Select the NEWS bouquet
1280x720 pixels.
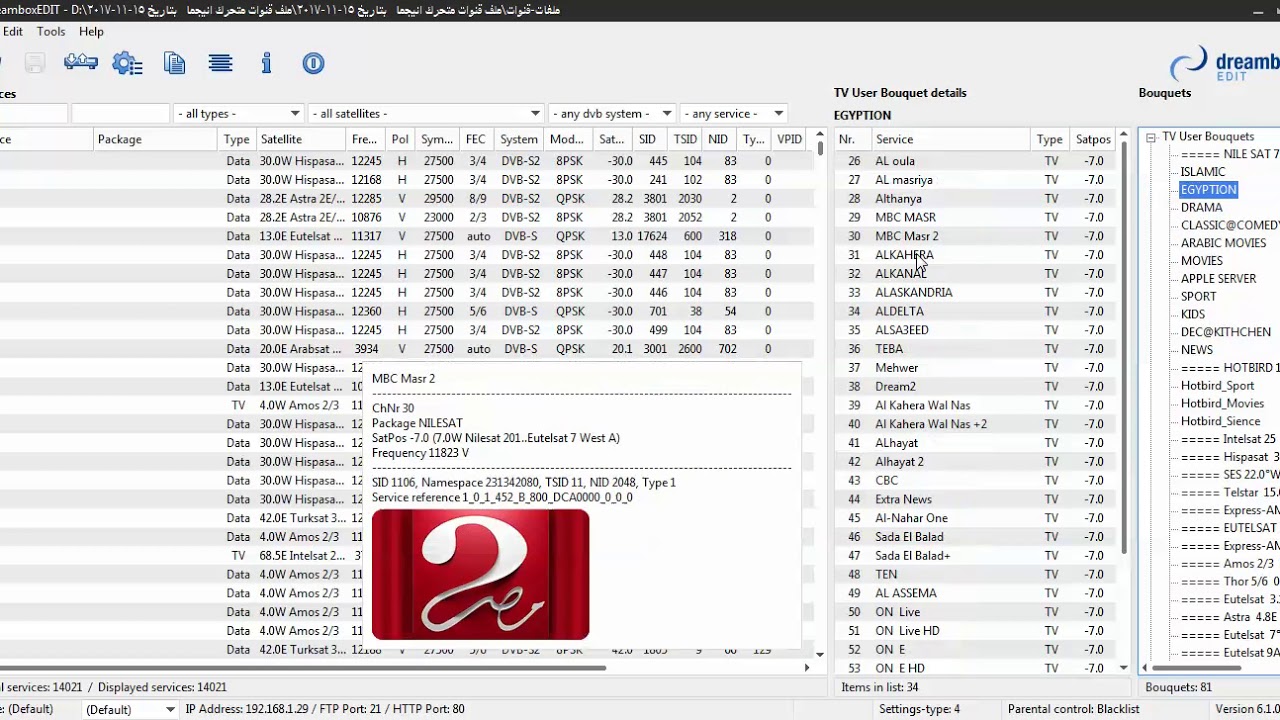[x=1196, y=350]
